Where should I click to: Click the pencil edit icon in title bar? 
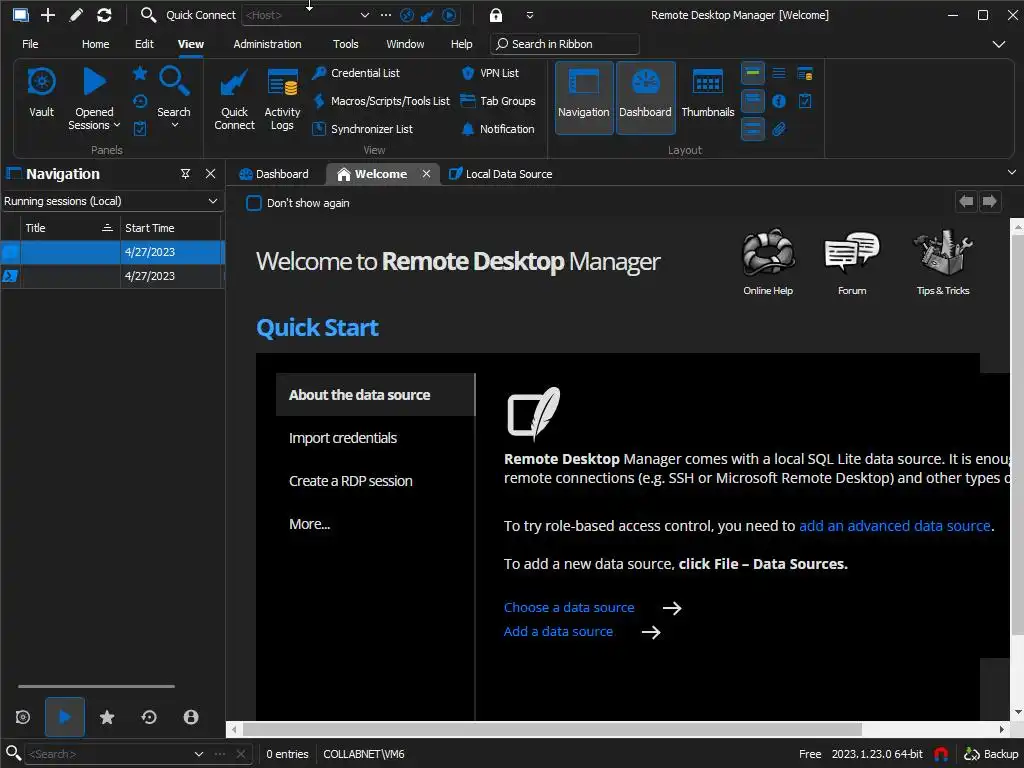tap(76, 14)
